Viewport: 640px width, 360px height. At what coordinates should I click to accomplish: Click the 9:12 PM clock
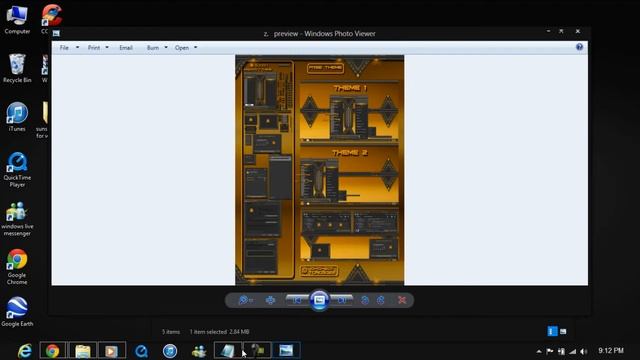tap(611, 351)
